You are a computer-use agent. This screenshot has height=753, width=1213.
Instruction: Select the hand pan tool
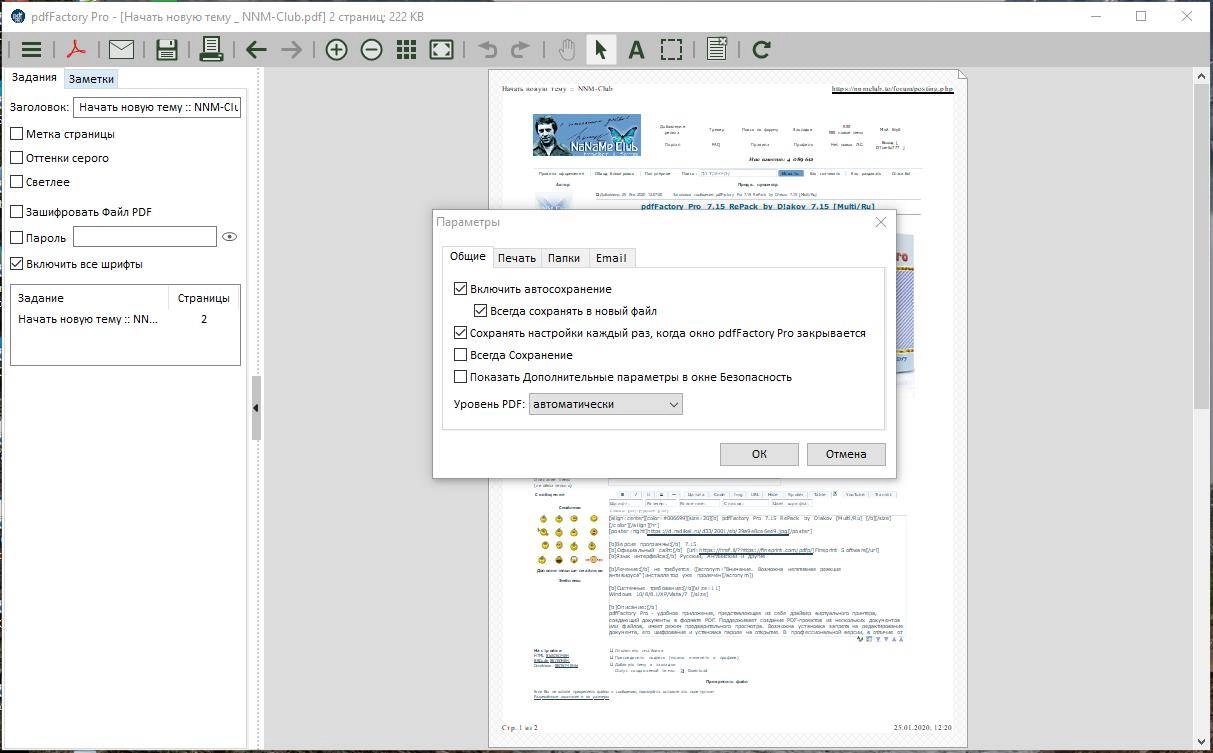coord(566,49)
